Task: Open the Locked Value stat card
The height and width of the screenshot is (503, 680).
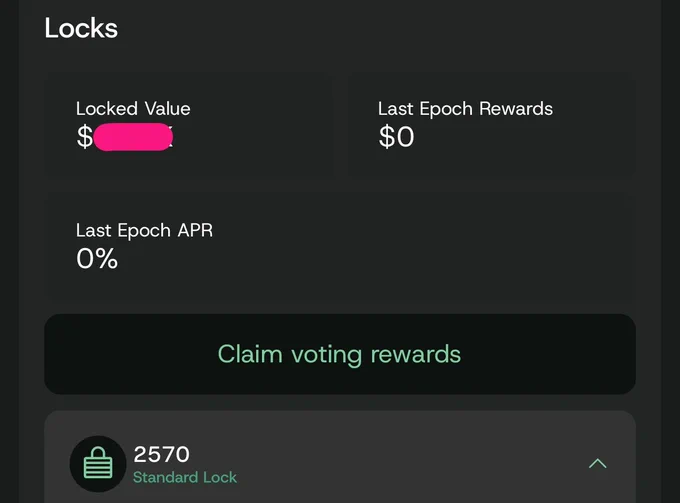Action: (x=189, y=125)
